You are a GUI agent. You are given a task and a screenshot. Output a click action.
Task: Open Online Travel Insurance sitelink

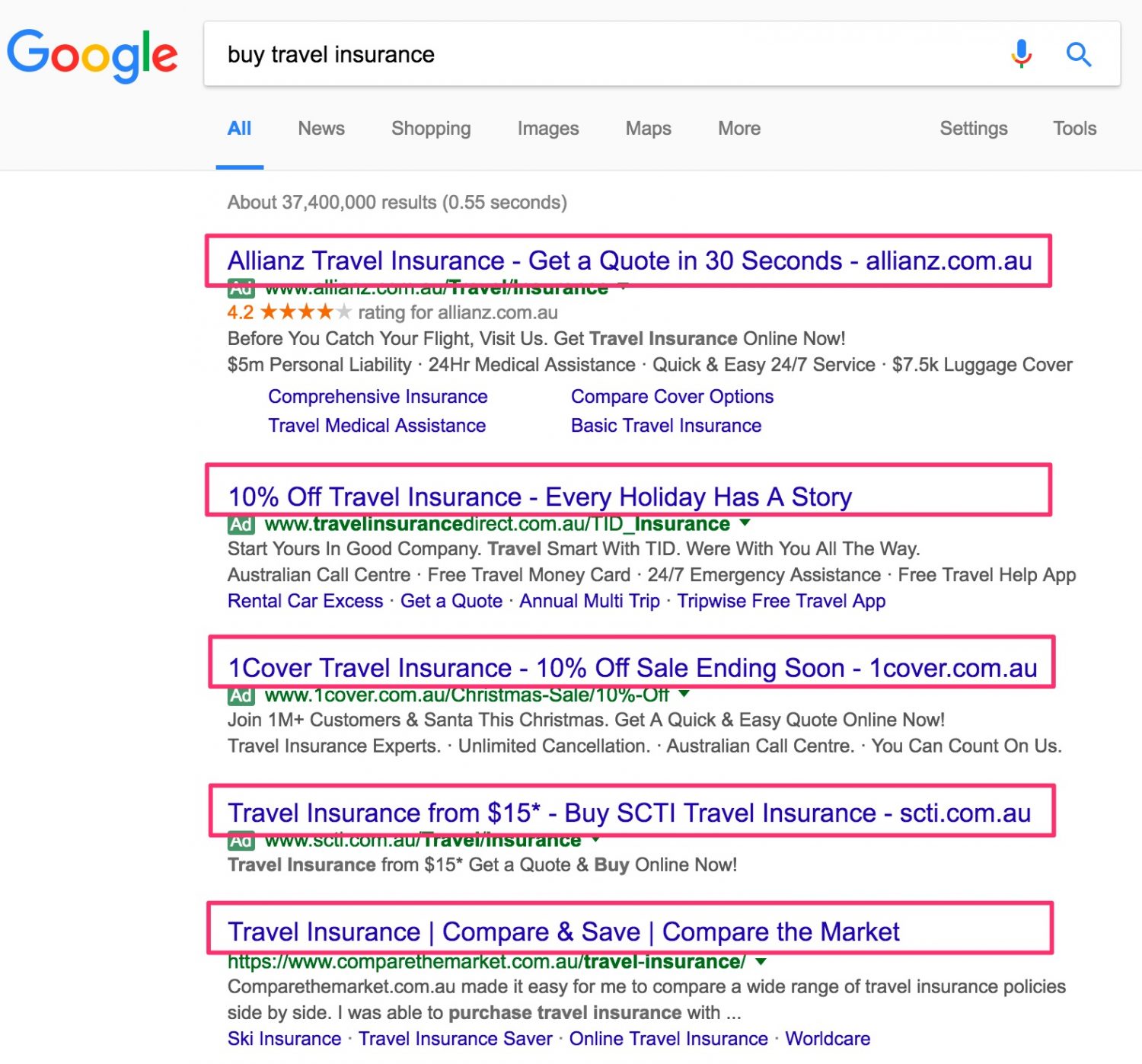tap(668, 1039)
